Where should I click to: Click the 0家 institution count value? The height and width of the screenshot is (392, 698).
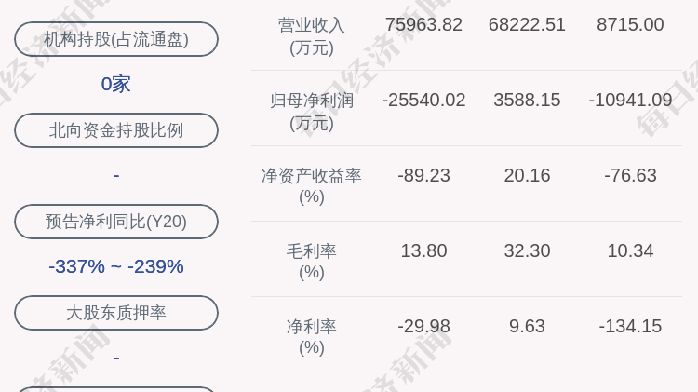point(116,84)
